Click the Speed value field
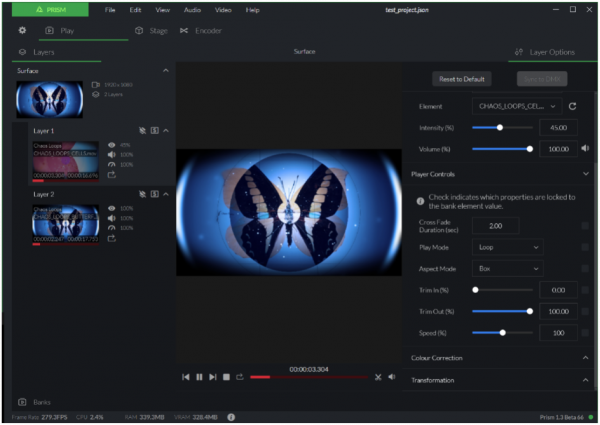600x425 pixels. (558, 333)
